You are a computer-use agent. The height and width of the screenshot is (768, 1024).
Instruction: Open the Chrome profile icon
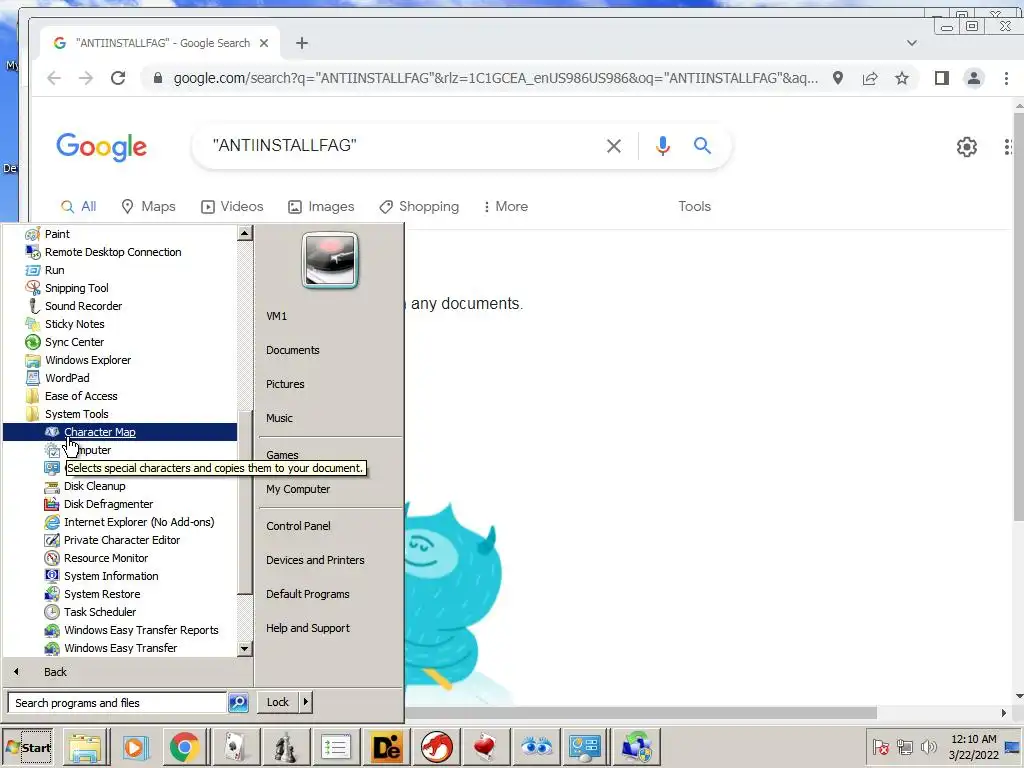tap(974, 78)
